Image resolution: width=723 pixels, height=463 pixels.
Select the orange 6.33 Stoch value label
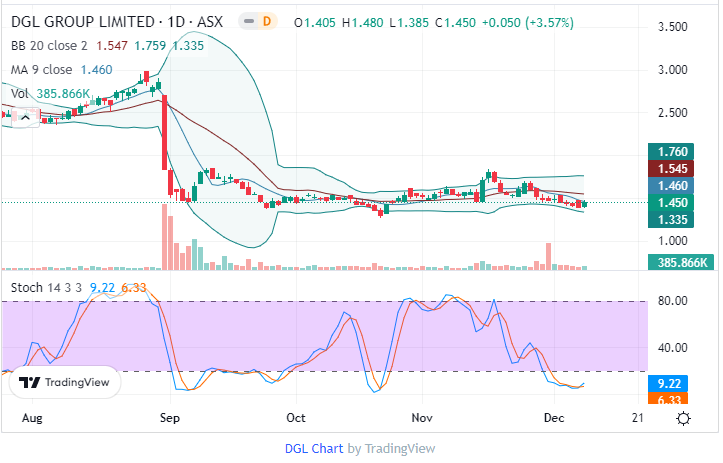[x=669, y=400]
